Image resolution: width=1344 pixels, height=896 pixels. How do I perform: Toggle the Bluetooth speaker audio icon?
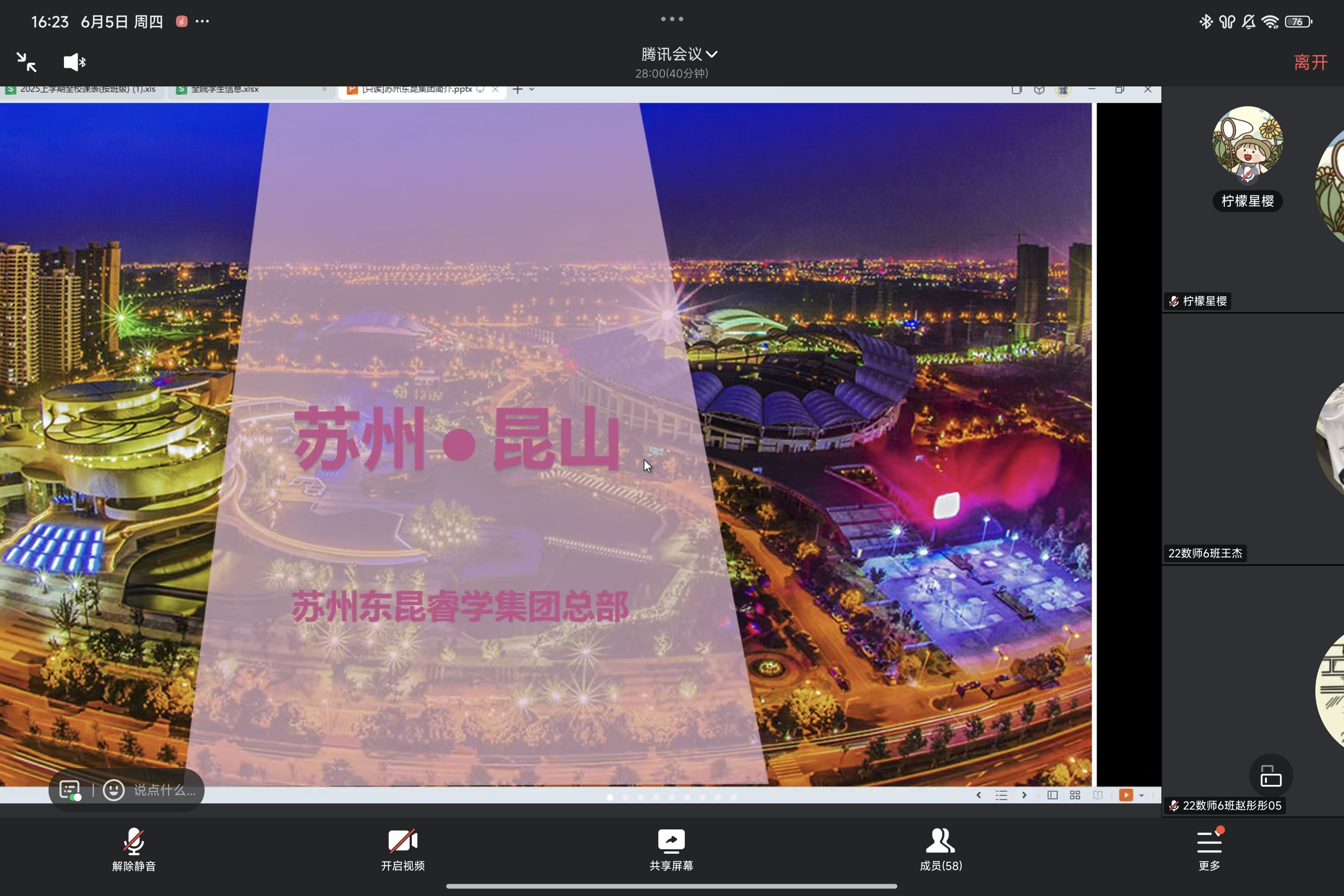tap(74, 62)
